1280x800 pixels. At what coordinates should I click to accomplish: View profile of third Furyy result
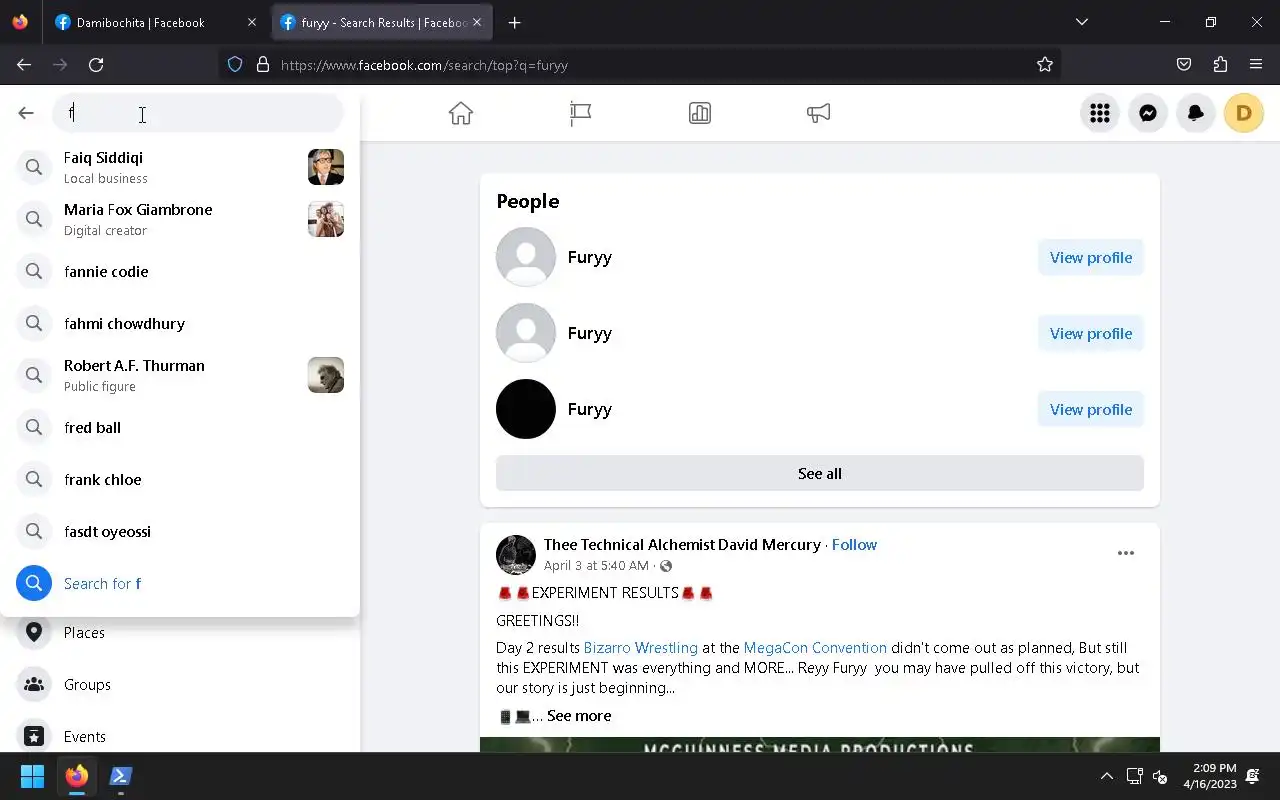click(1091, 409)
